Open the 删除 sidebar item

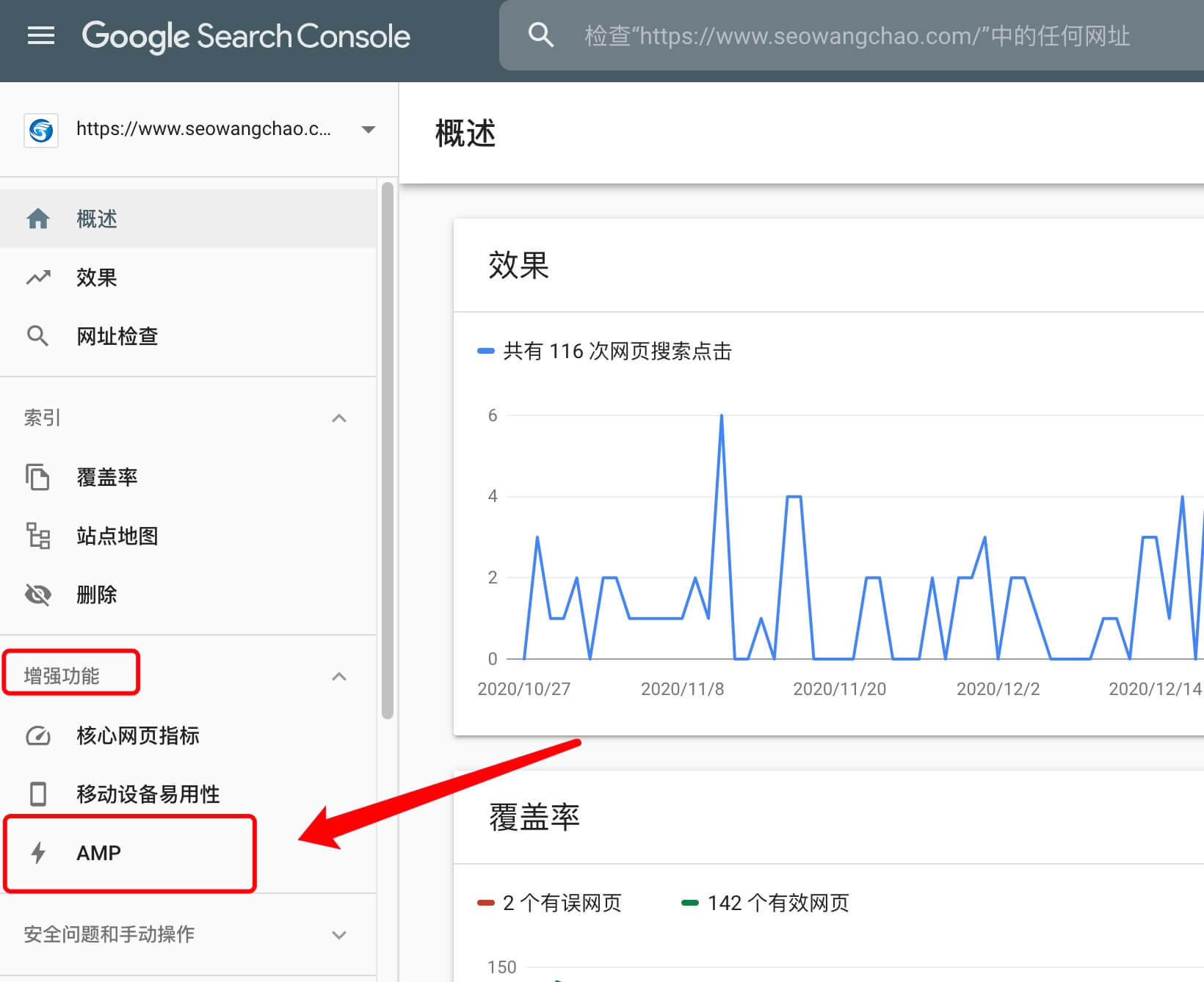coord(97,594)
